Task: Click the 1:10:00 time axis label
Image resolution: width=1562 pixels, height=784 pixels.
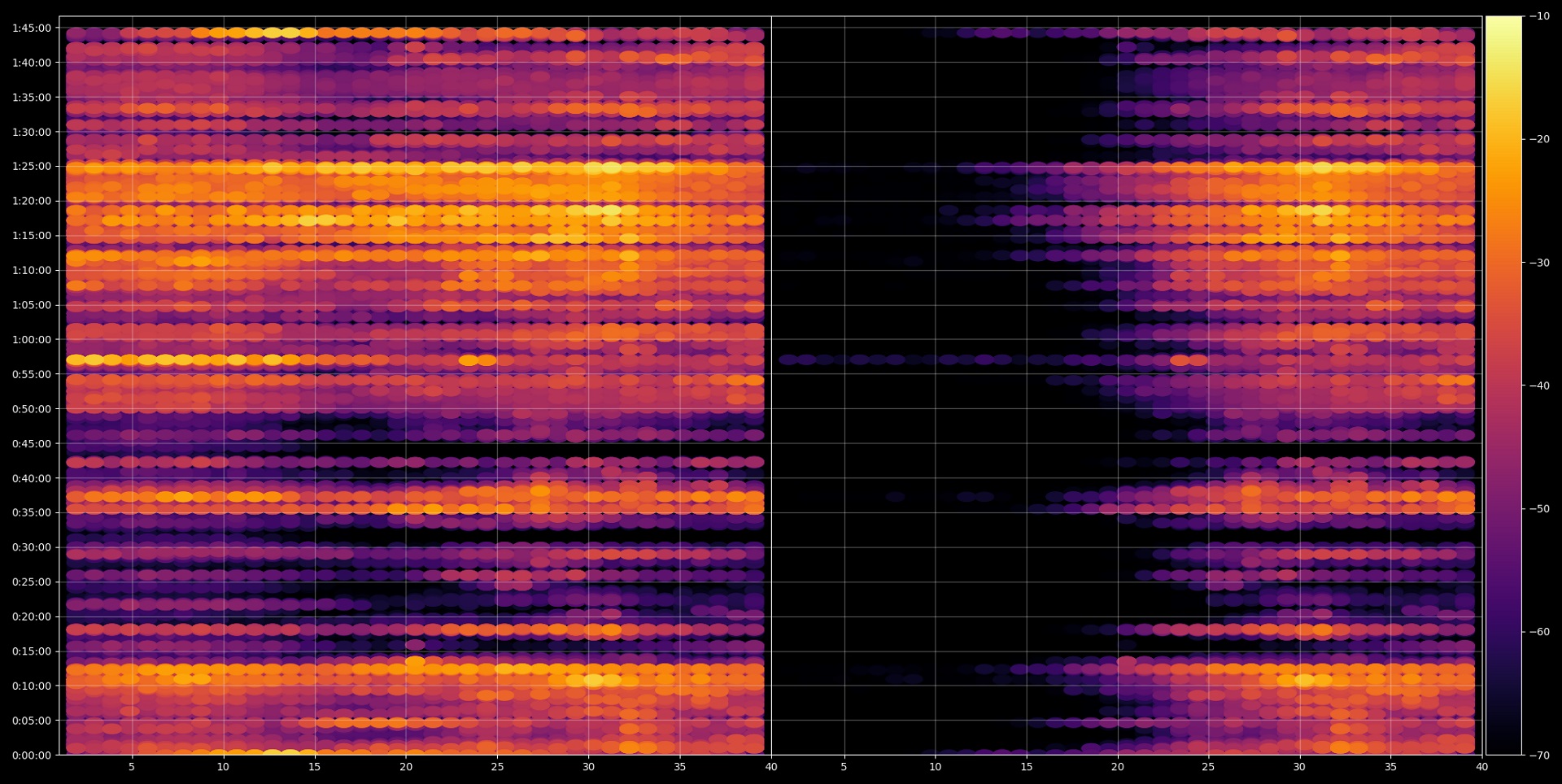Action: click(x=32, y=270)
